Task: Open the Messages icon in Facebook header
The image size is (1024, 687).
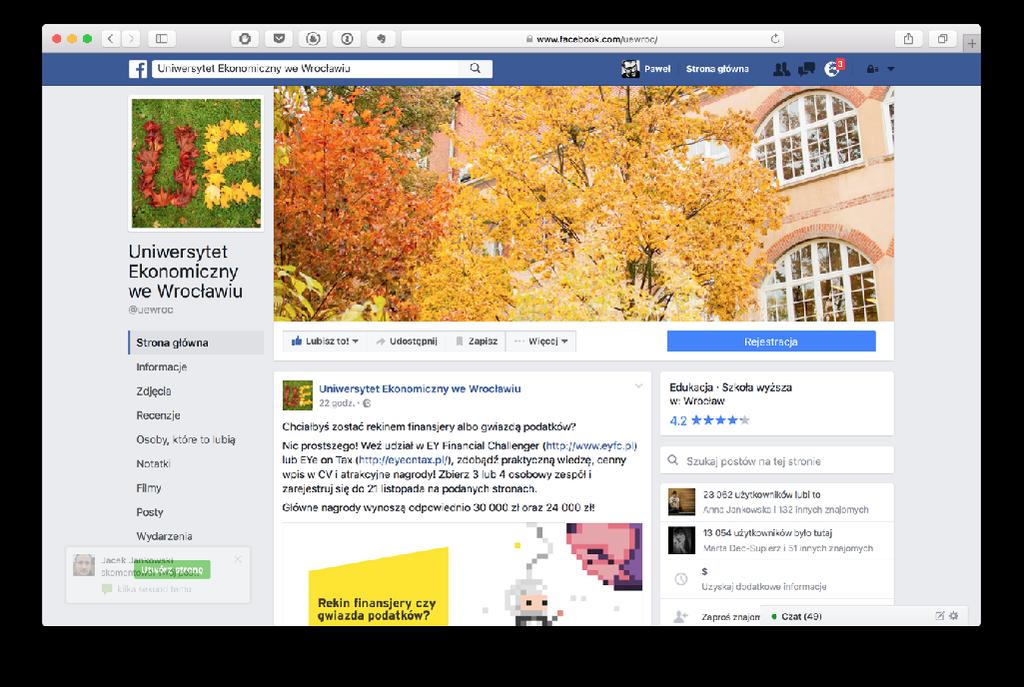Action: tap(807, 69)
